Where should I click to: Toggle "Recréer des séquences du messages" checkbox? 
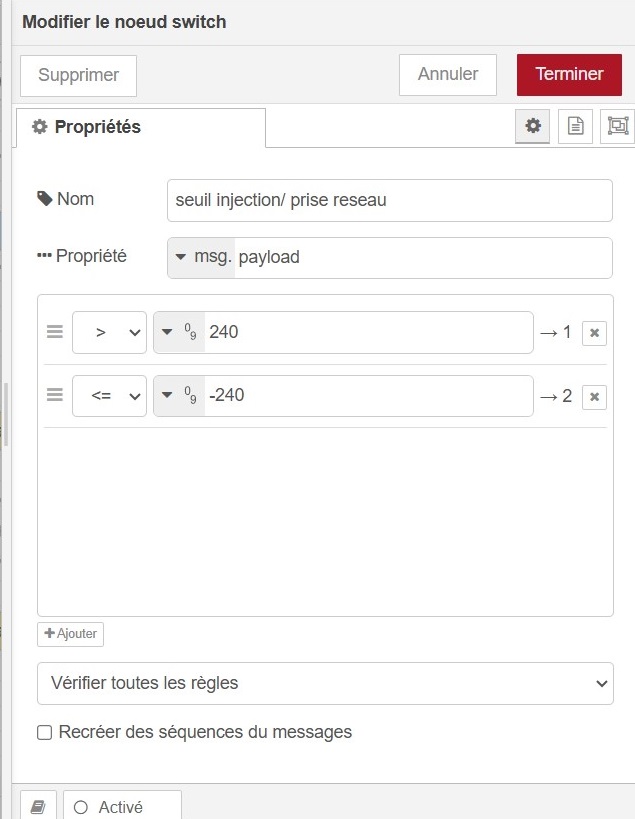click(45, 733)
